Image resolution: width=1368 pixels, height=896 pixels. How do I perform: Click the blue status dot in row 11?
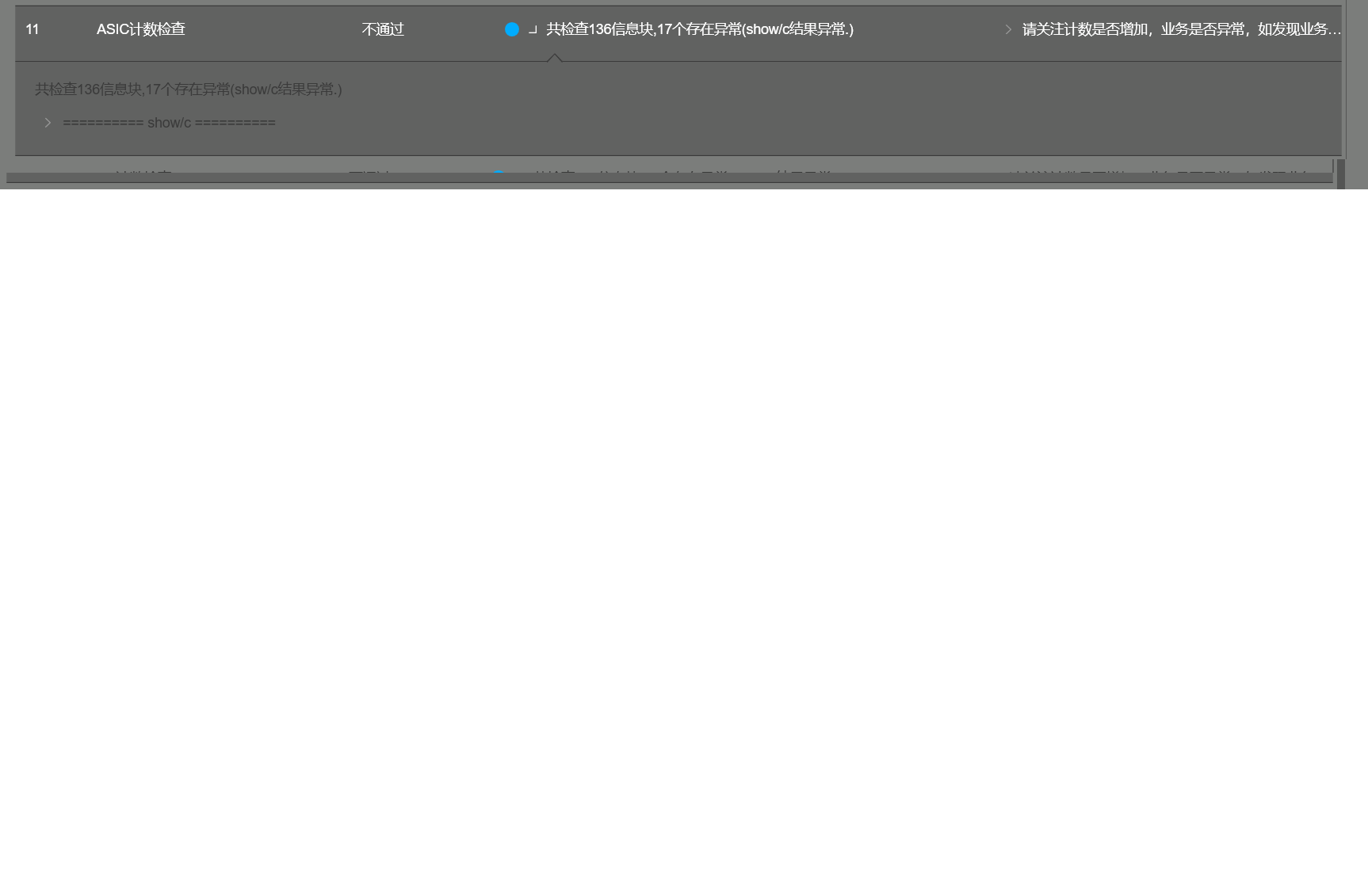coord(512,29)
